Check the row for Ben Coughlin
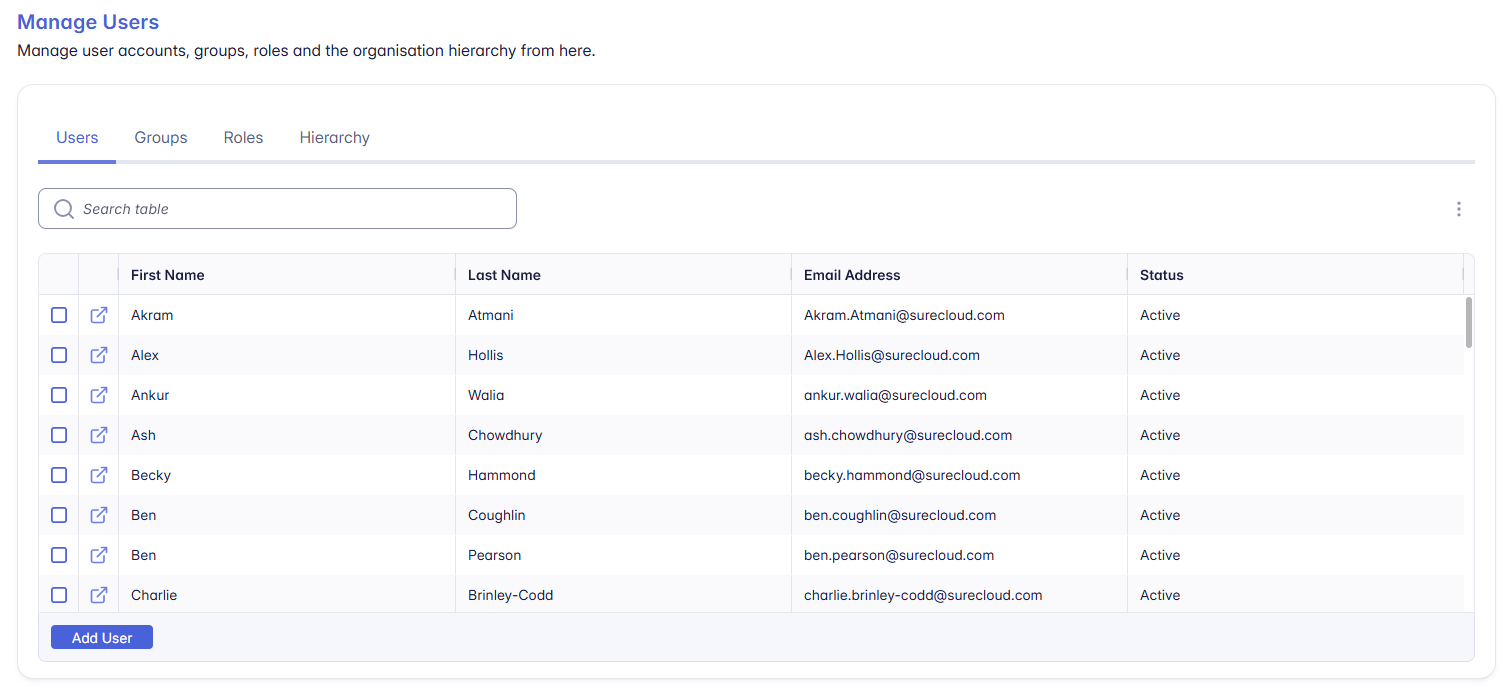Viewport: 1505px width, 690px height. coord(58,514)
